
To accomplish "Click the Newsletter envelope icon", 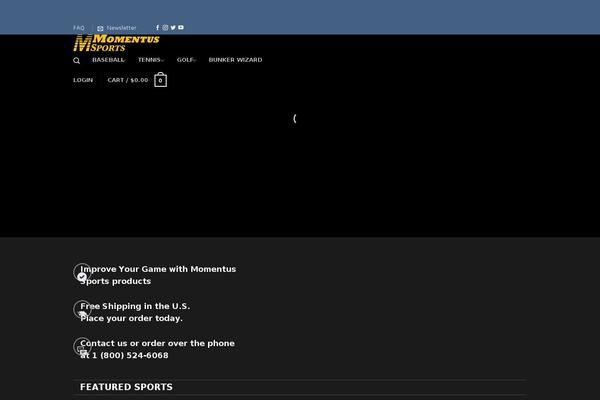I will [100, 28].
